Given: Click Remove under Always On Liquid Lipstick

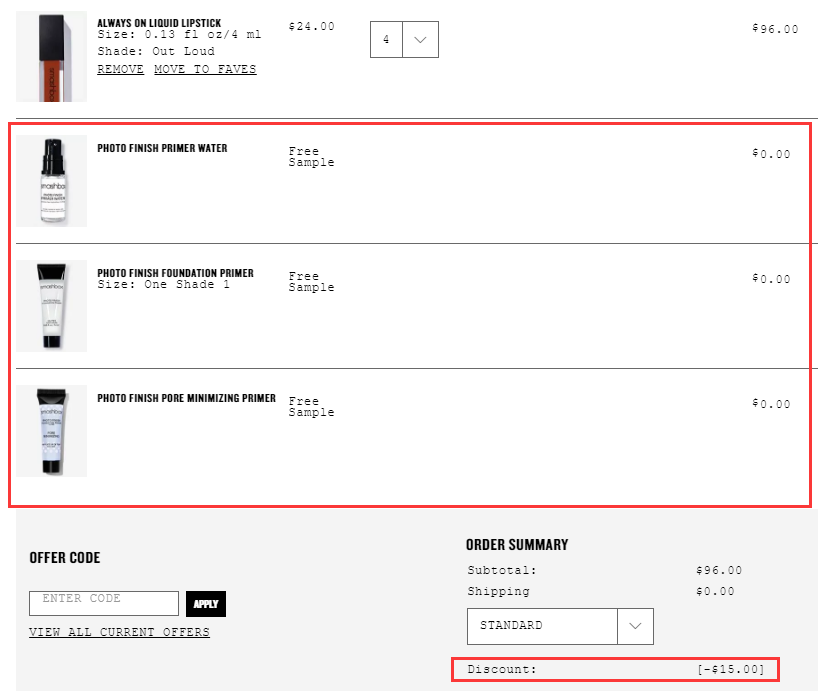Looking at the screenshot, I should point(120,70).
